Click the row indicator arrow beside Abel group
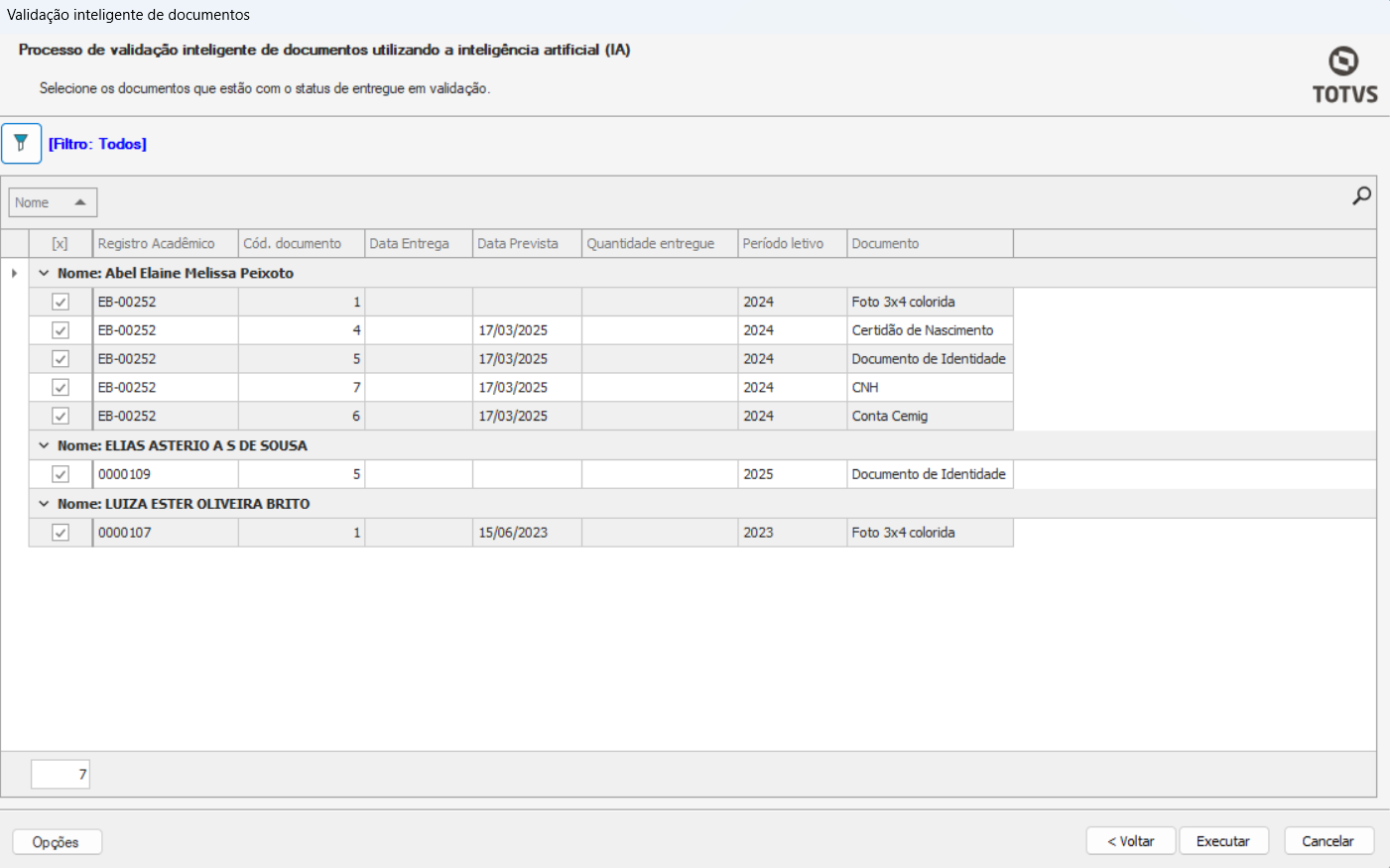 point(14,273)
